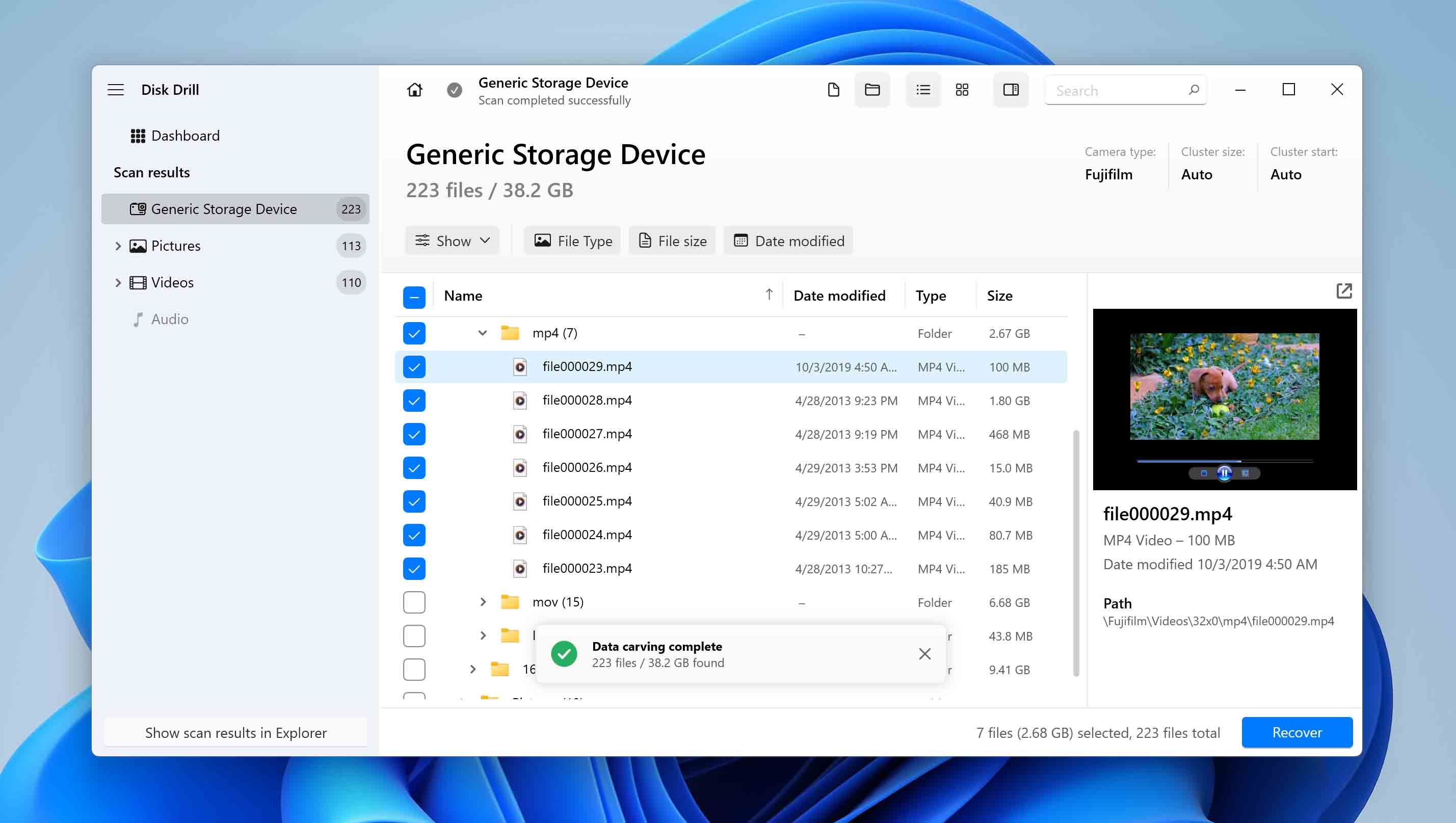Click the video preview progress bar
1456x823 pixels.
pos(1224,461)
